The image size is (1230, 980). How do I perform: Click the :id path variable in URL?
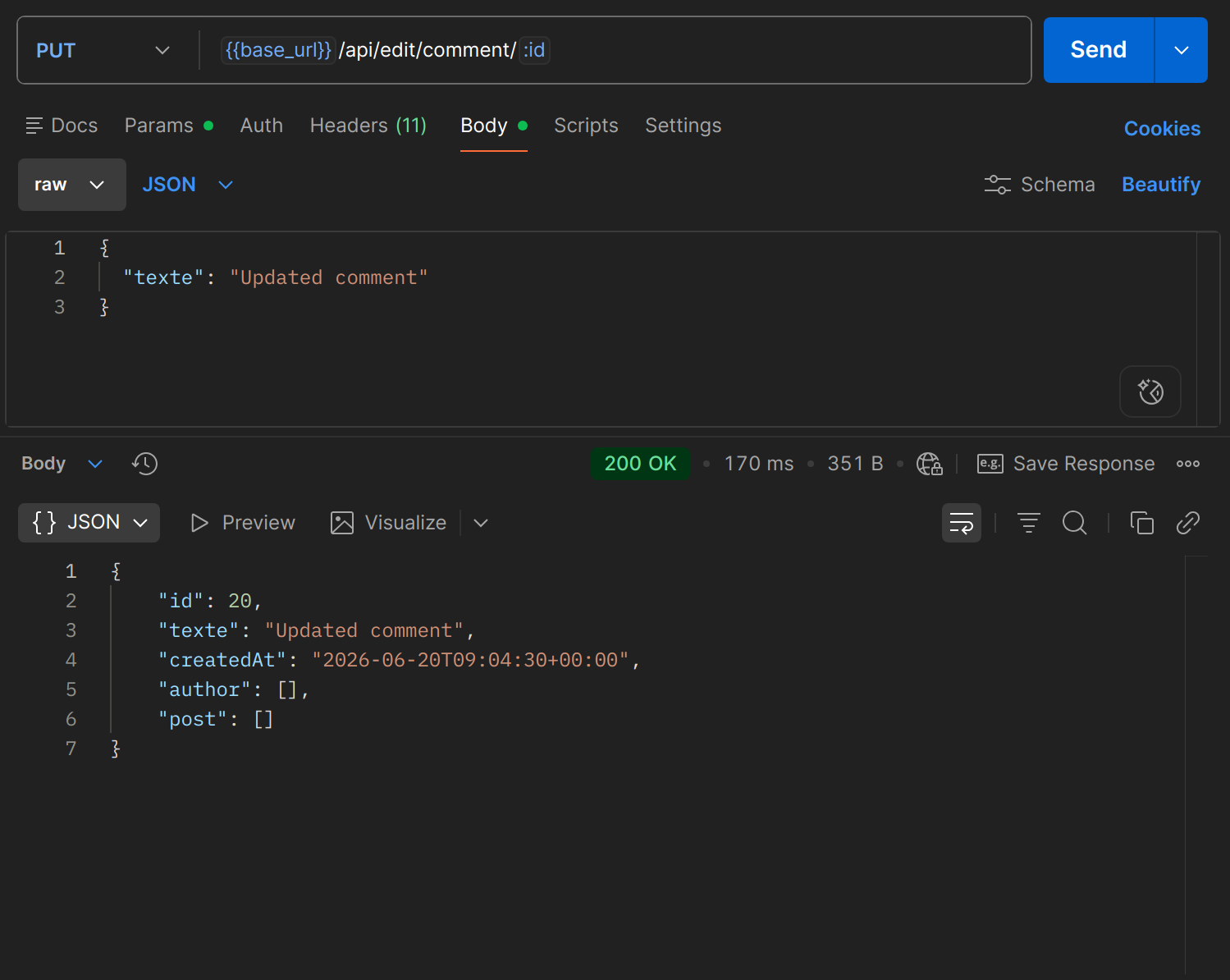(534, 50)
